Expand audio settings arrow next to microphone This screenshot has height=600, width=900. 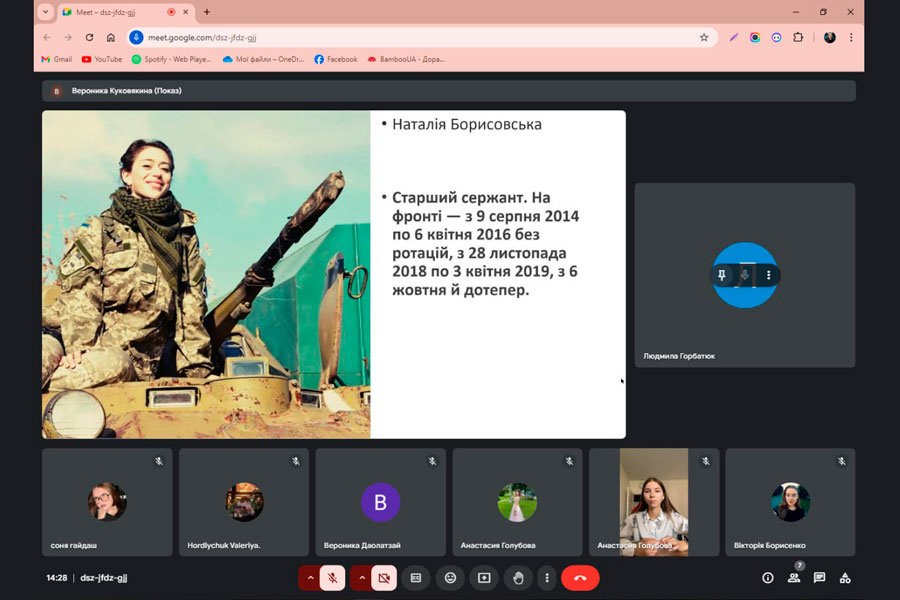pos(310,578)
